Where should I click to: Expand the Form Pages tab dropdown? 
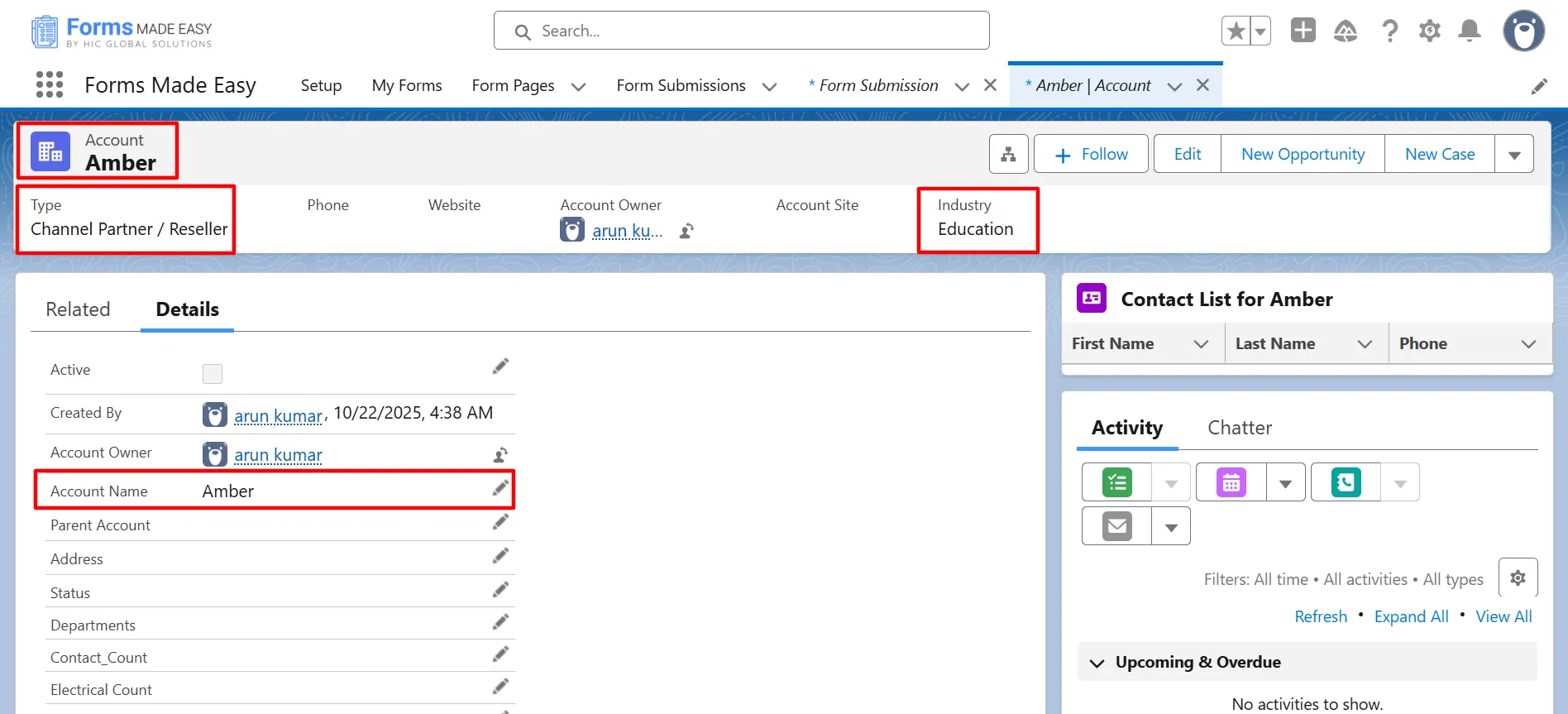[x=579, y=86]
